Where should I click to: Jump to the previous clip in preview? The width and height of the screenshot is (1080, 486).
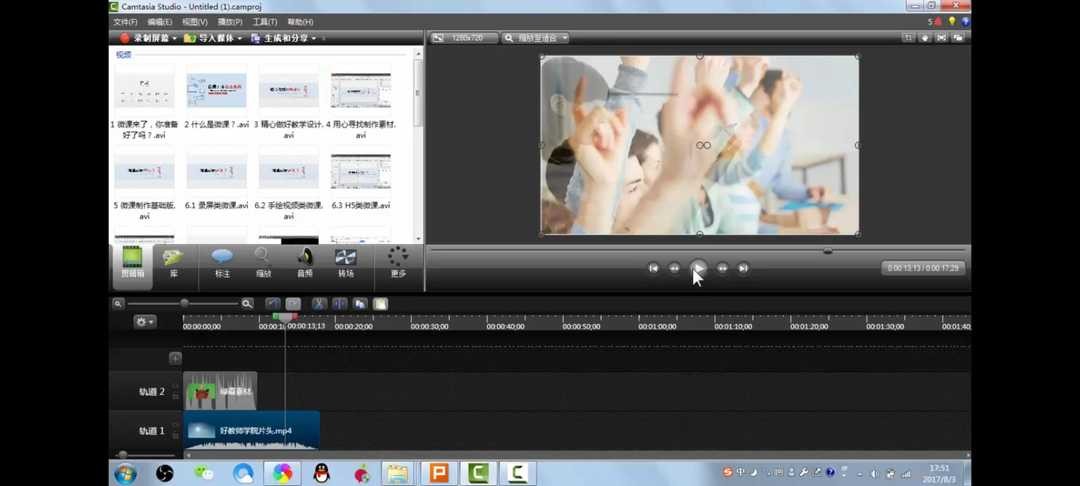[653, 268]
